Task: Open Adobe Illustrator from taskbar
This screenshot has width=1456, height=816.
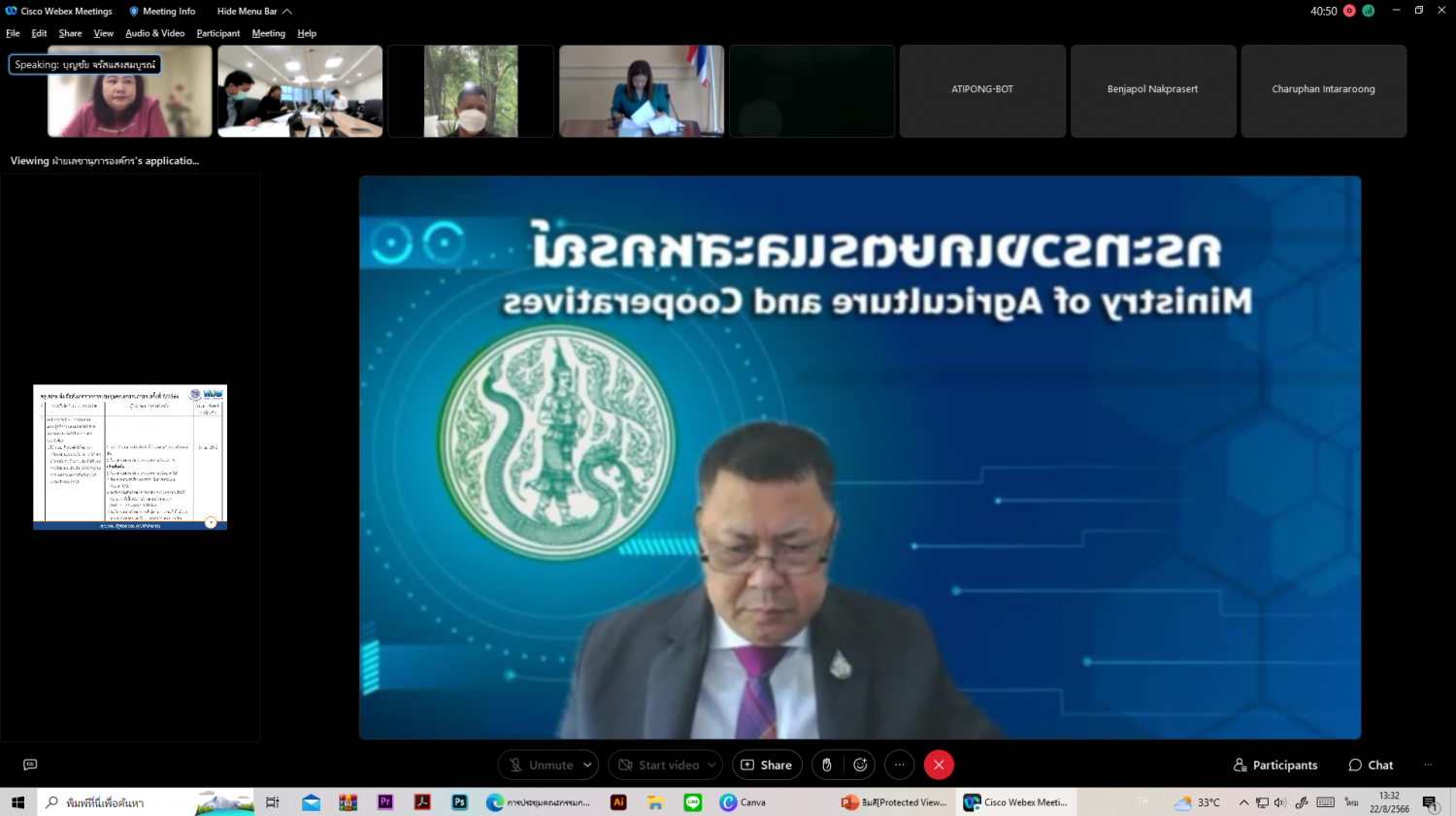Action: [x=618, y=802]
